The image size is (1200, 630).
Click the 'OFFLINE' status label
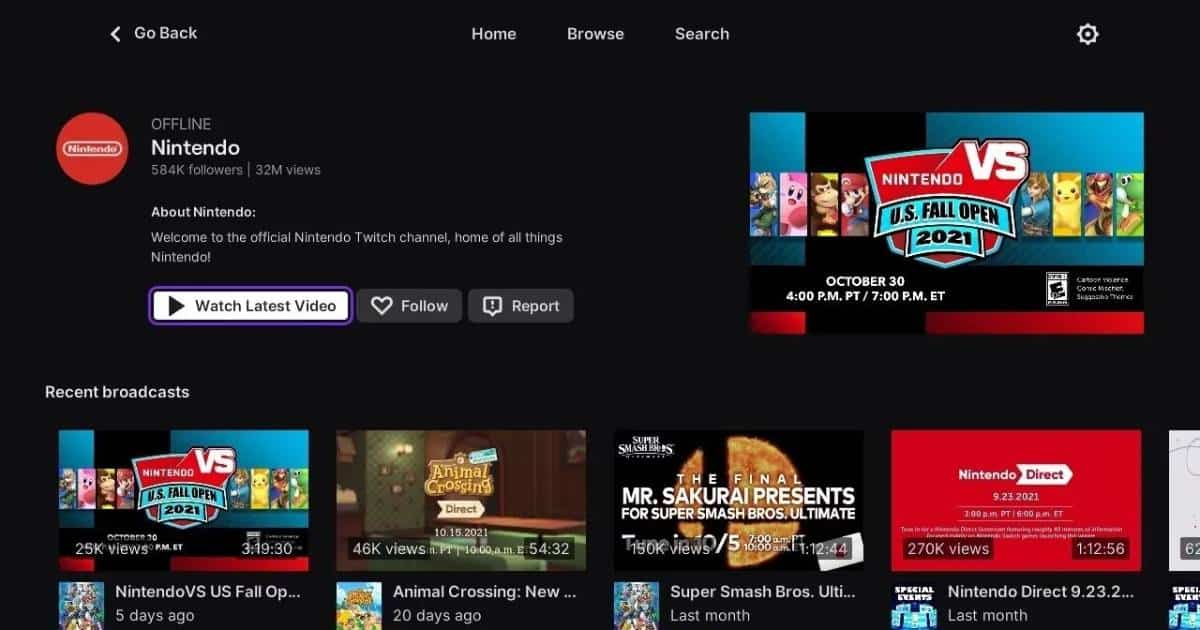(181, 124)
